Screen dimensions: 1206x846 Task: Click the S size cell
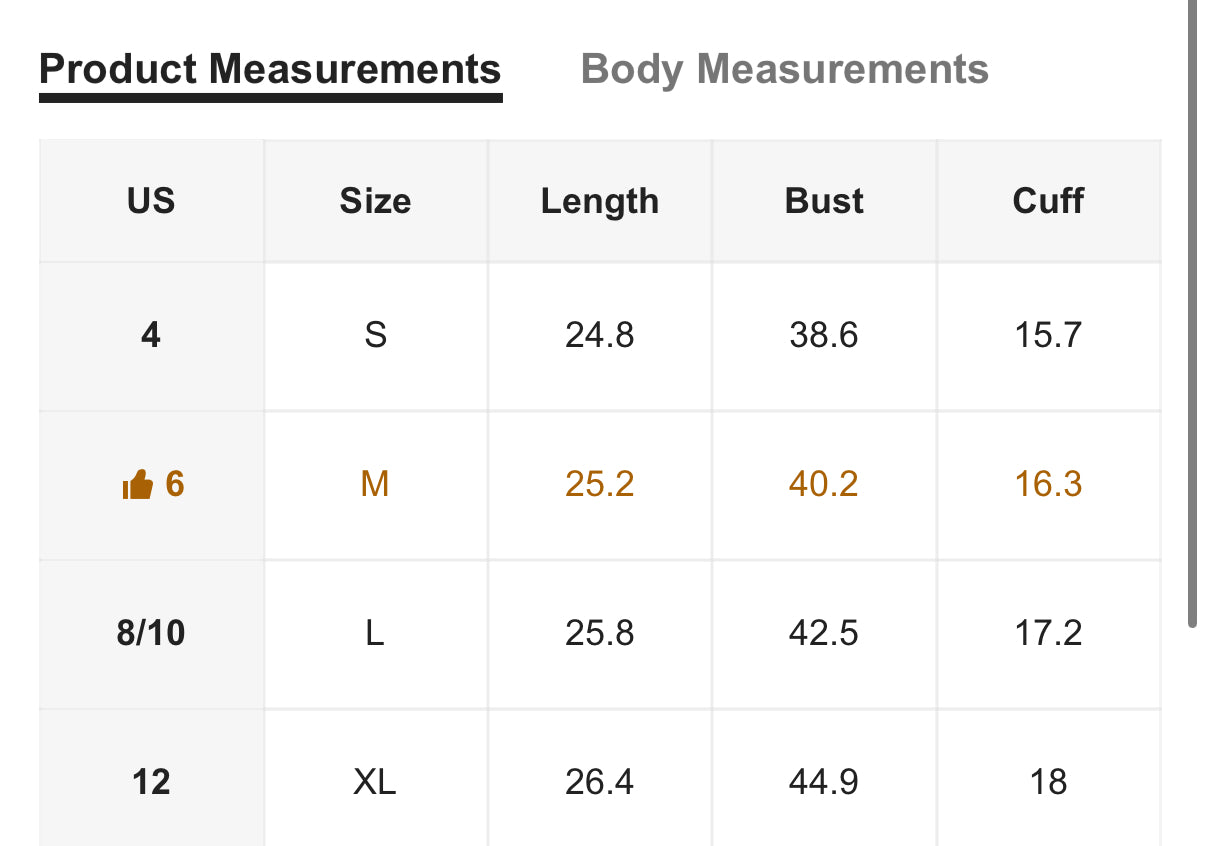coord(375,335)
